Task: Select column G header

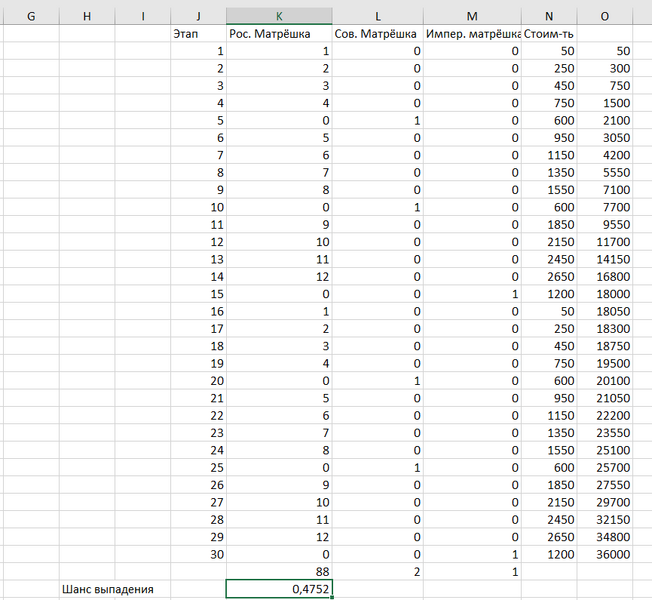Action: coord(31,16)
